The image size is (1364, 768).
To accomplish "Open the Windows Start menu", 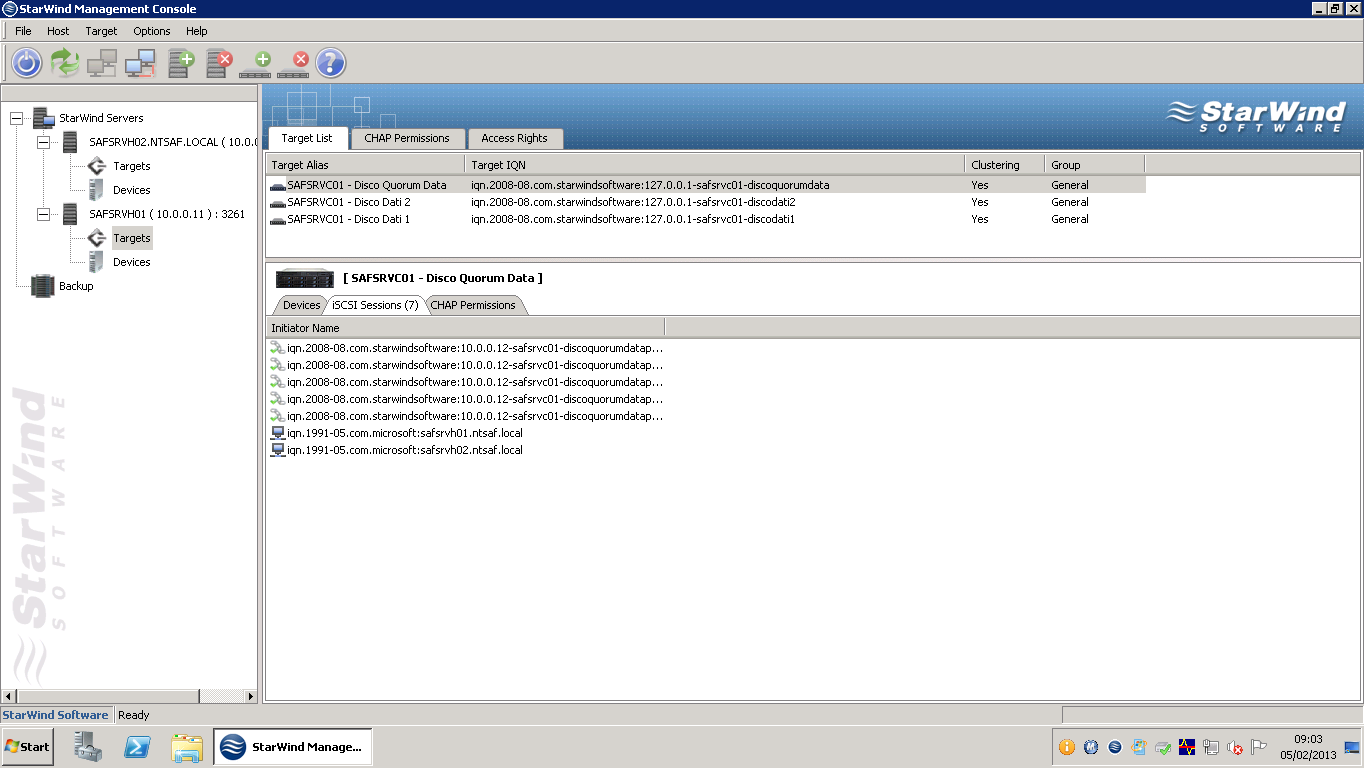I will tap(27, 747).
